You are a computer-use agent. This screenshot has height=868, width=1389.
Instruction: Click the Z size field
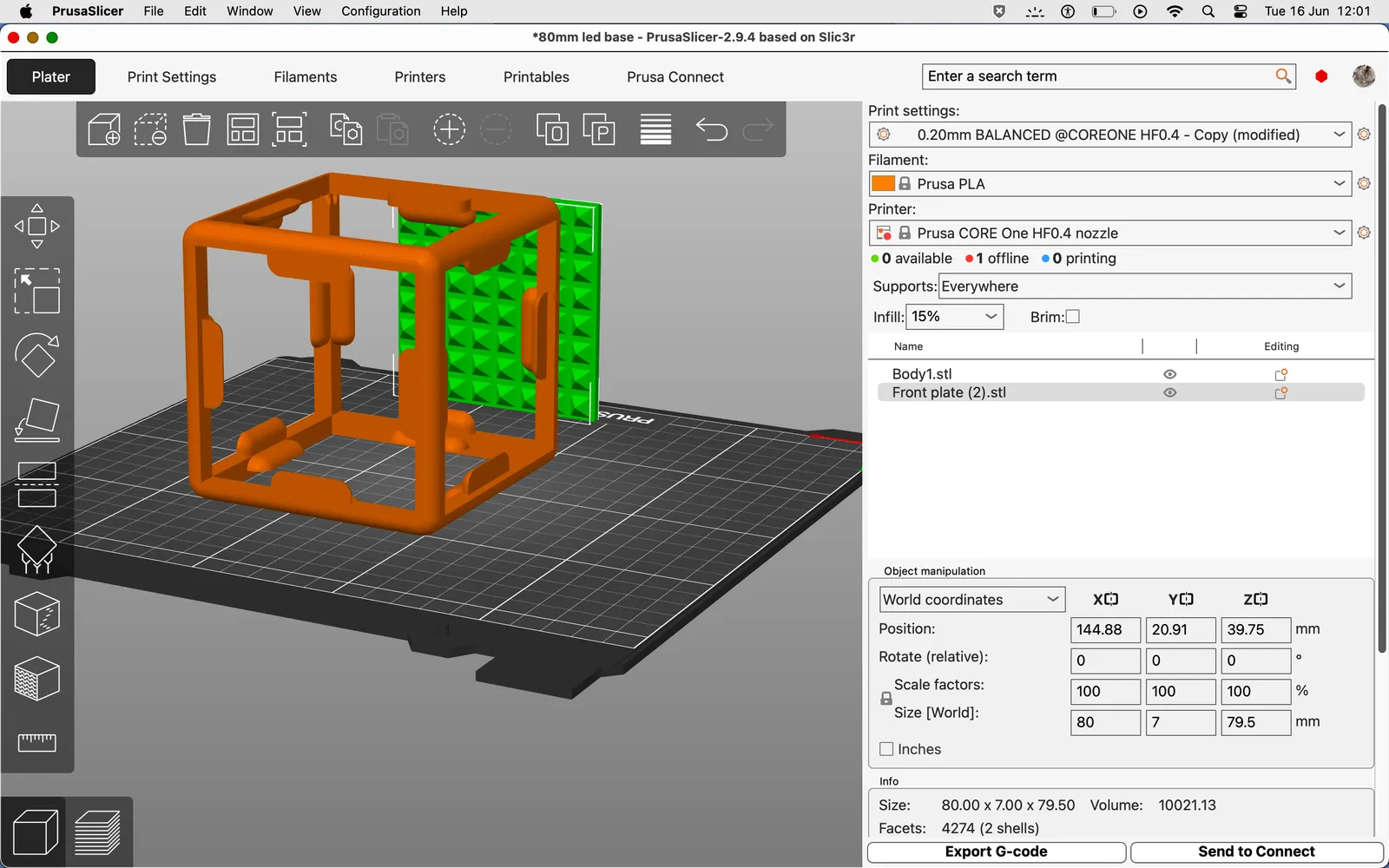pos(1256,722)
